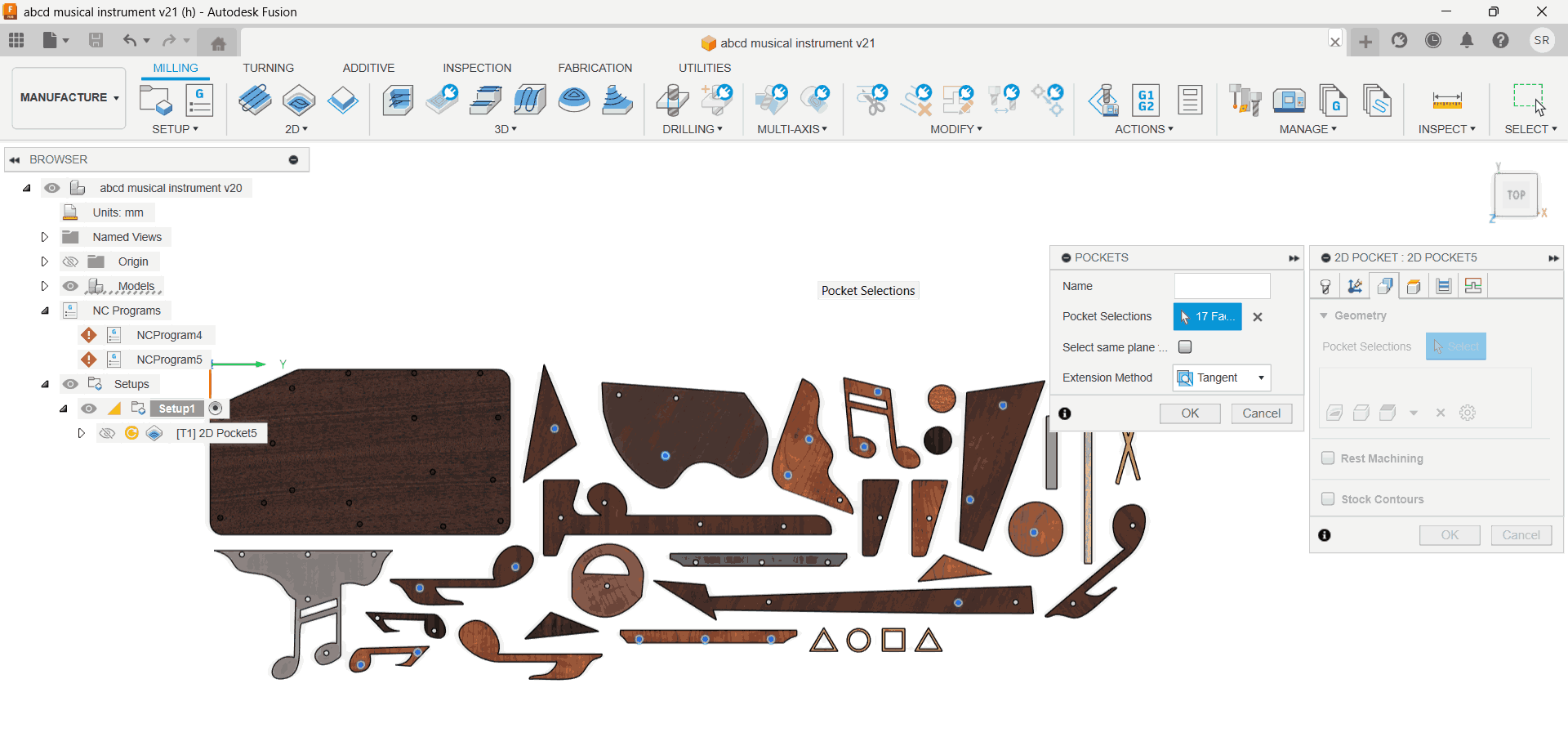Select NCProgram4 in the browser
This screenshot has height=755, width=1568.
tap(169, 335)
